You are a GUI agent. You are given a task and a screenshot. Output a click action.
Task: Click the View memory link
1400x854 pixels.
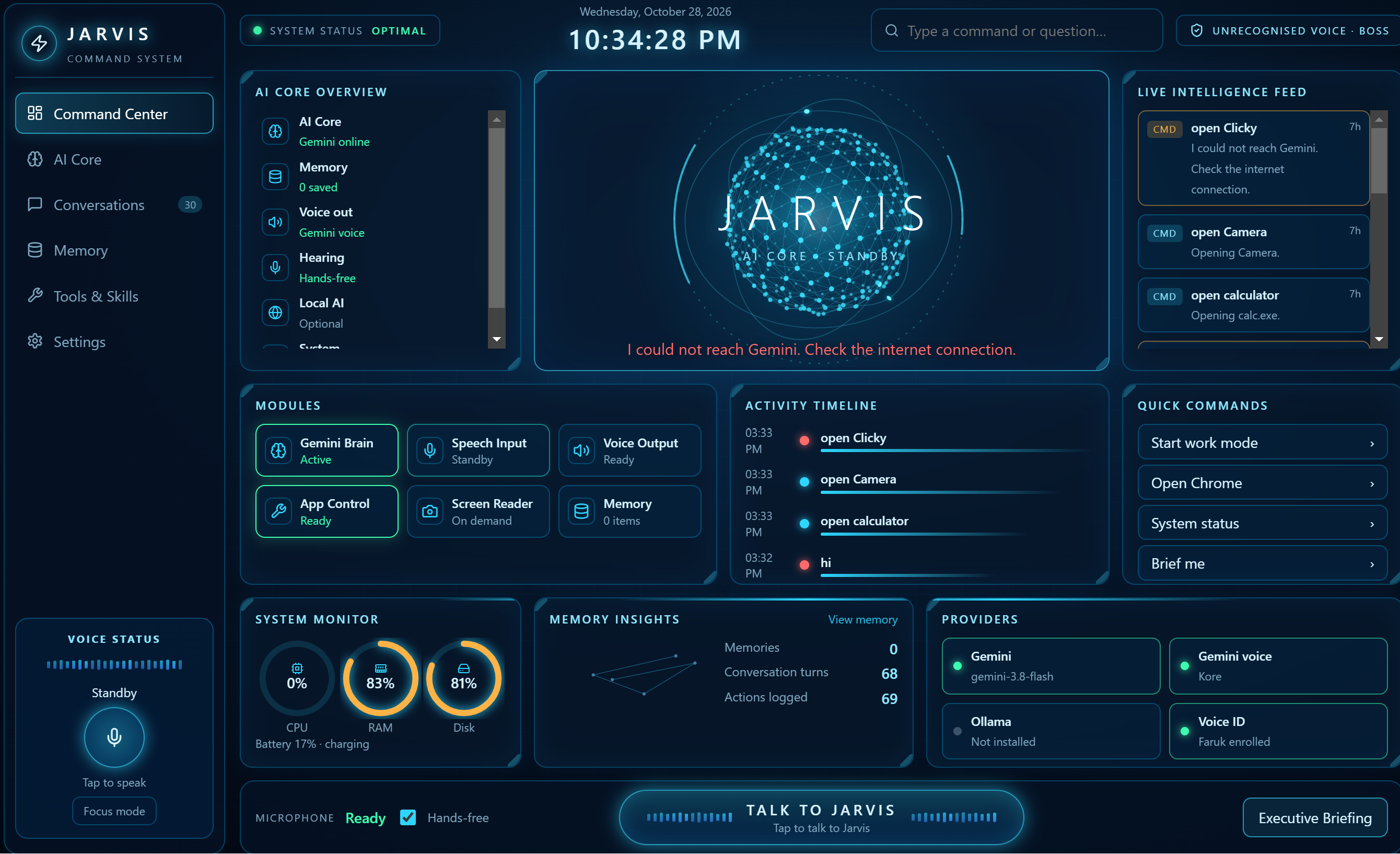(862, 619)
